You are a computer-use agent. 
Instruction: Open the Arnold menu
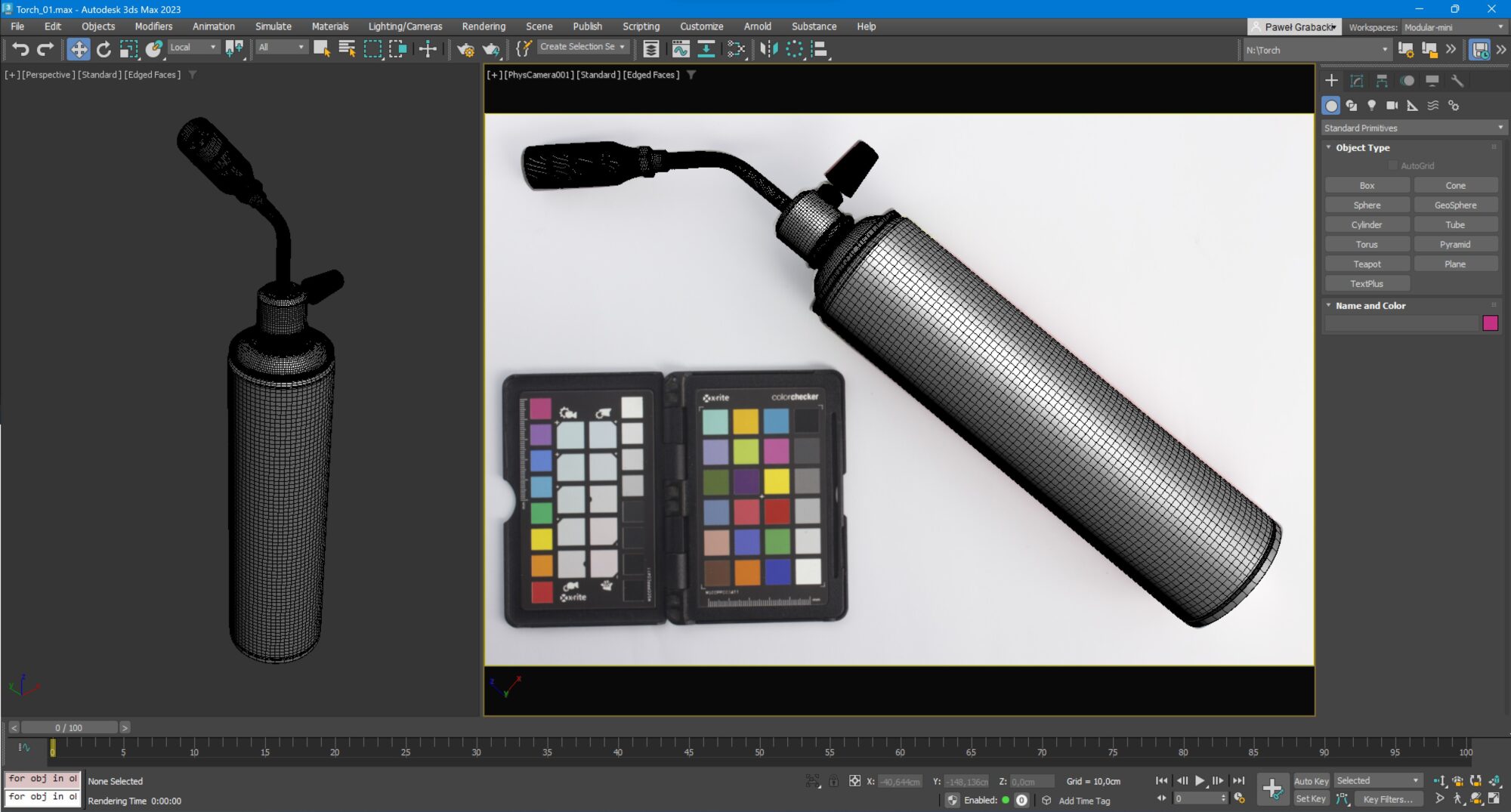point(758,26)
